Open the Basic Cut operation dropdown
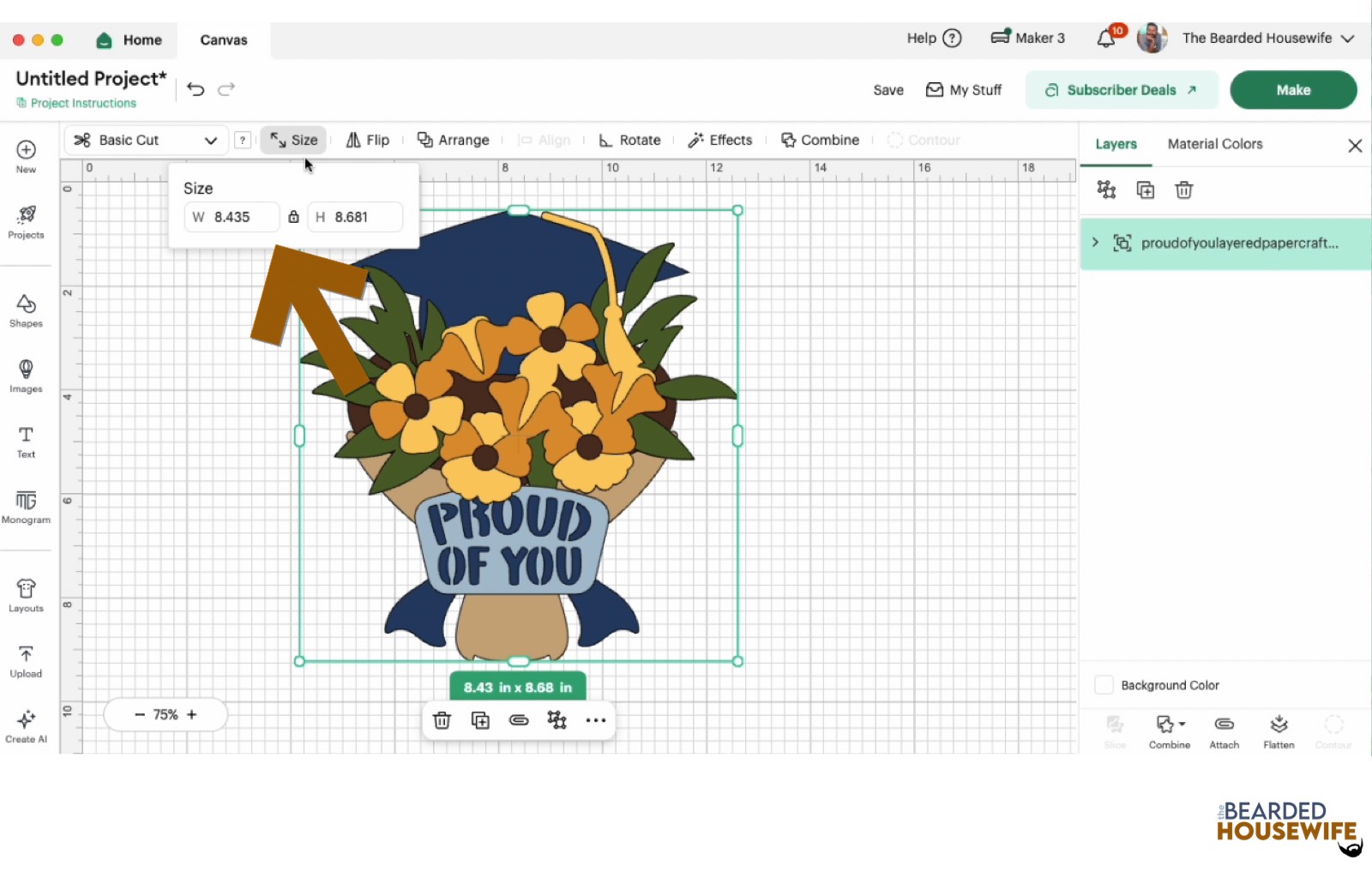The height and width of the screenshot is (872, 1372). tap(146, 140)
